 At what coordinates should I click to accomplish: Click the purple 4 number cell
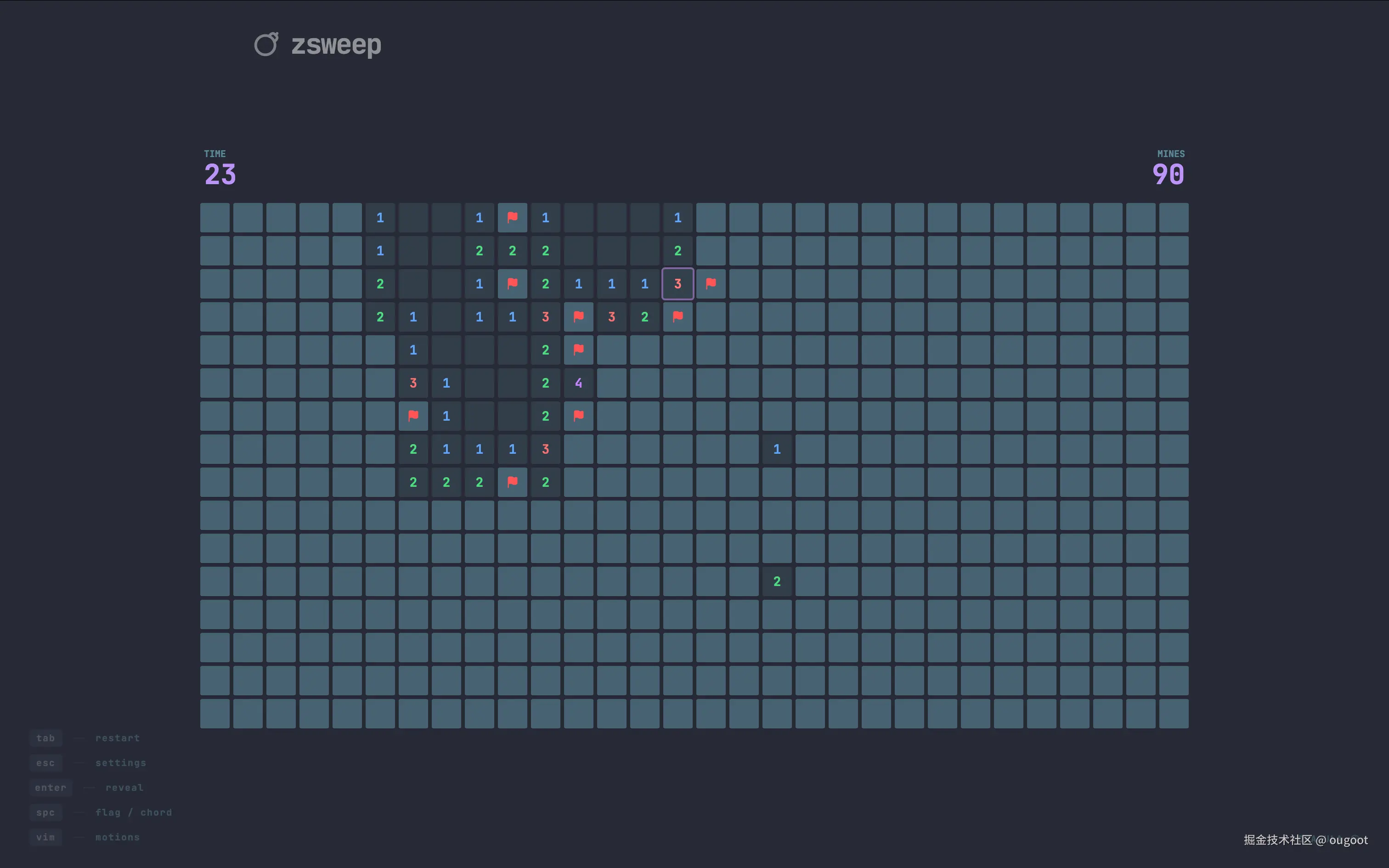click(x=579, y=382)
